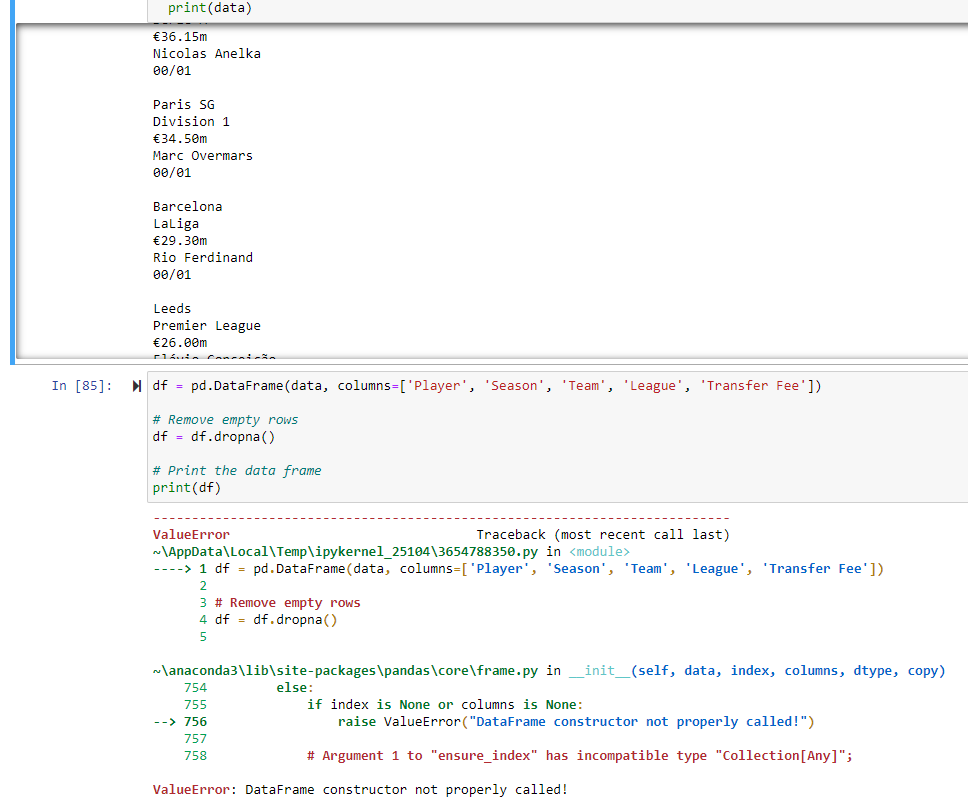Click the 'df = df.dropna()' line in code cell

tap(214, 437)
